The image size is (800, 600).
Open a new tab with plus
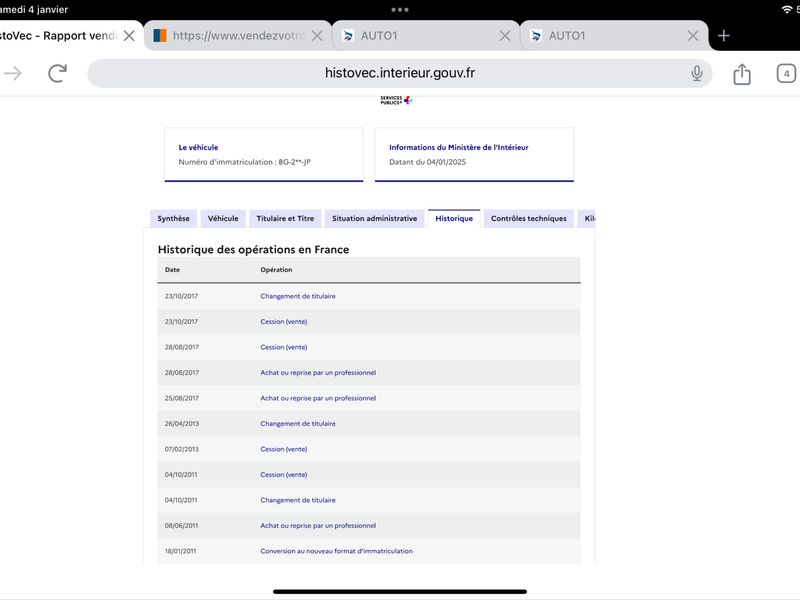(723, 36)
